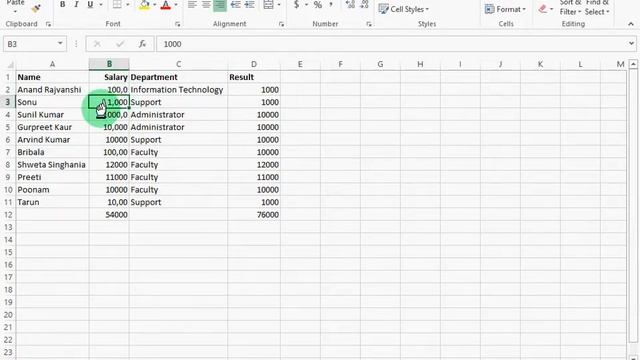Open borders dropdown arrow
This screenshot has width=640, height=360.
[128, 5]
